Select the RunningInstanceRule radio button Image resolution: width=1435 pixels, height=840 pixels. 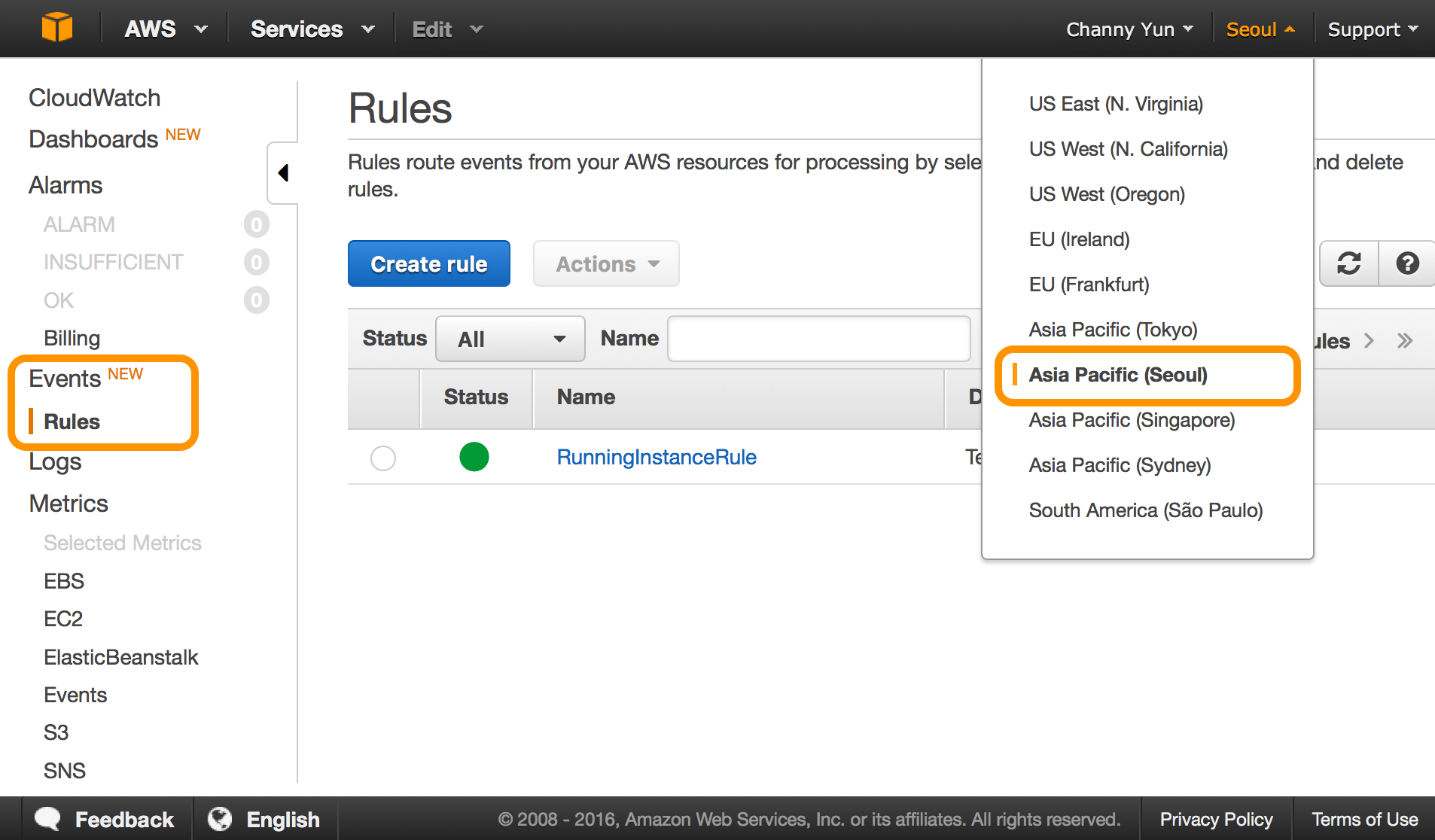tap(383, 458)
